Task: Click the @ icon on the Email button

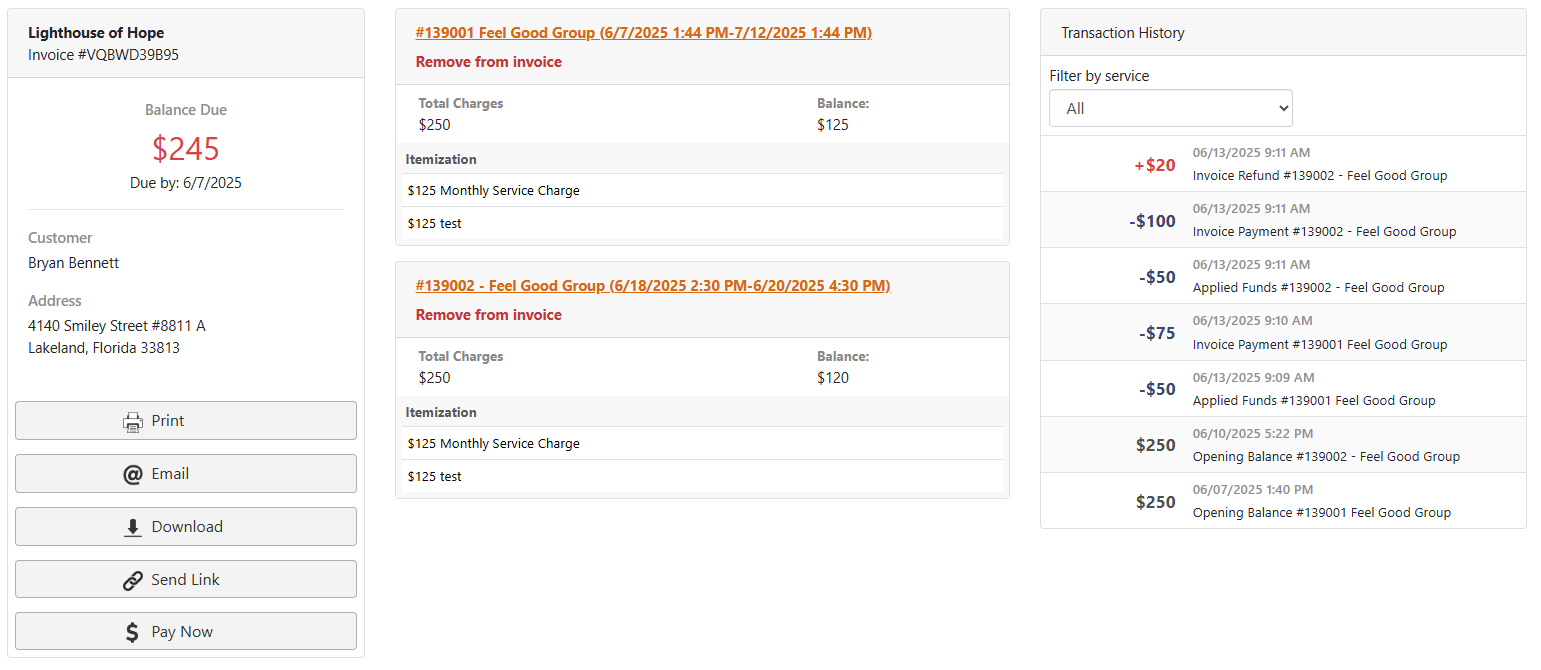Action: tap(134, 473)
